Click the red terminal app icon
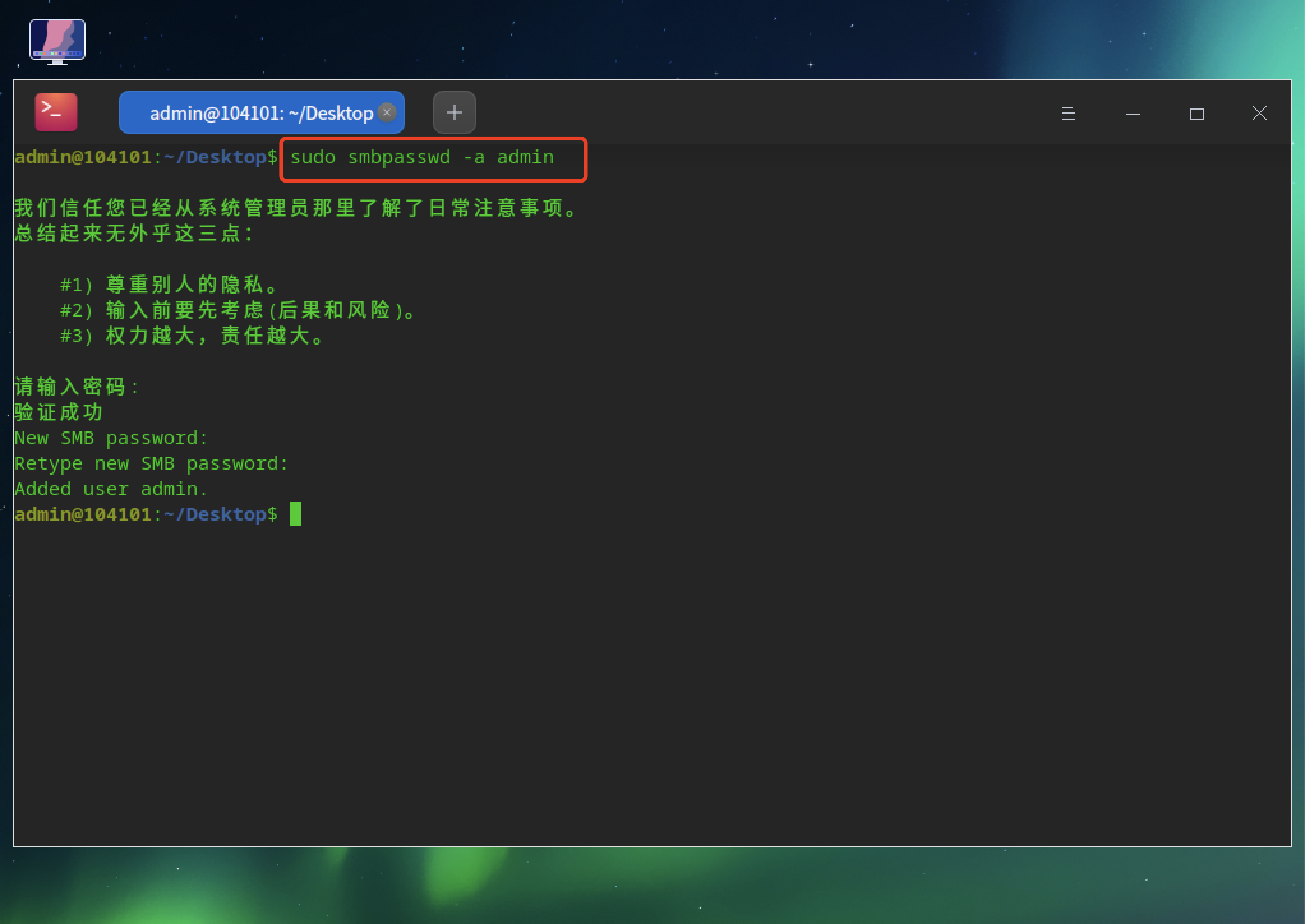This screenshot has width=1305, height=924. (x=56, y=112)
